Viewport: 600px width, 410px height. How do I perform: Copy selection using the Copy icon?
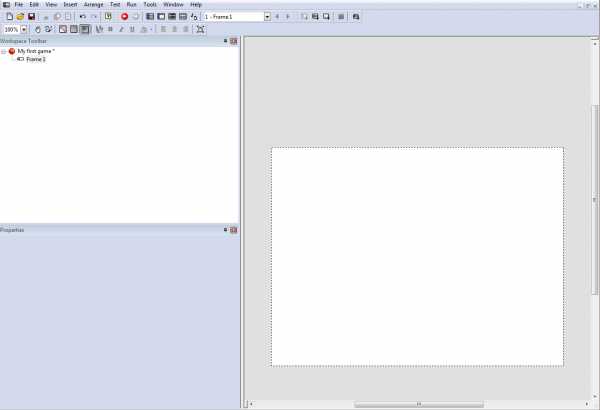point(57,16)
